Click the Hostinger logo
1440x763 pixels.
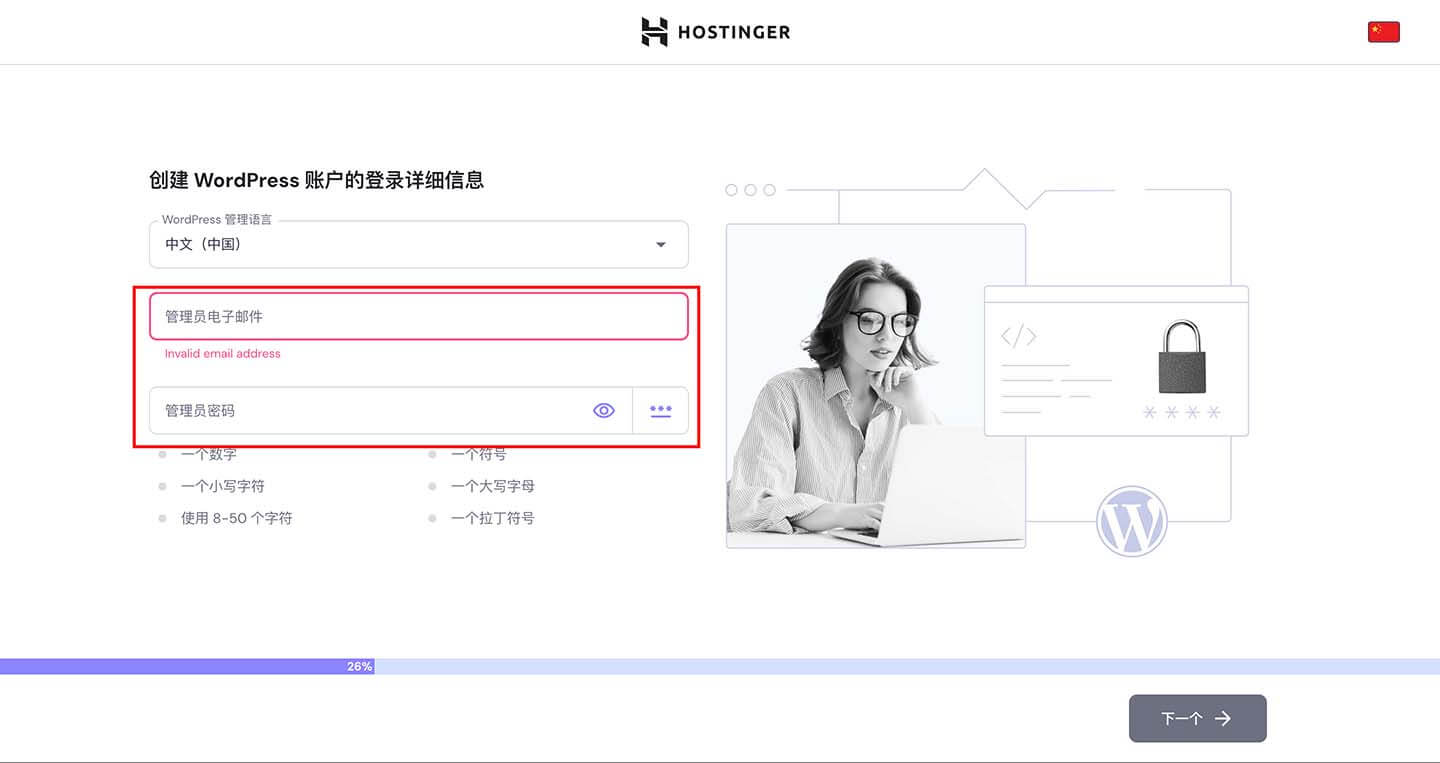click(715, 32)
